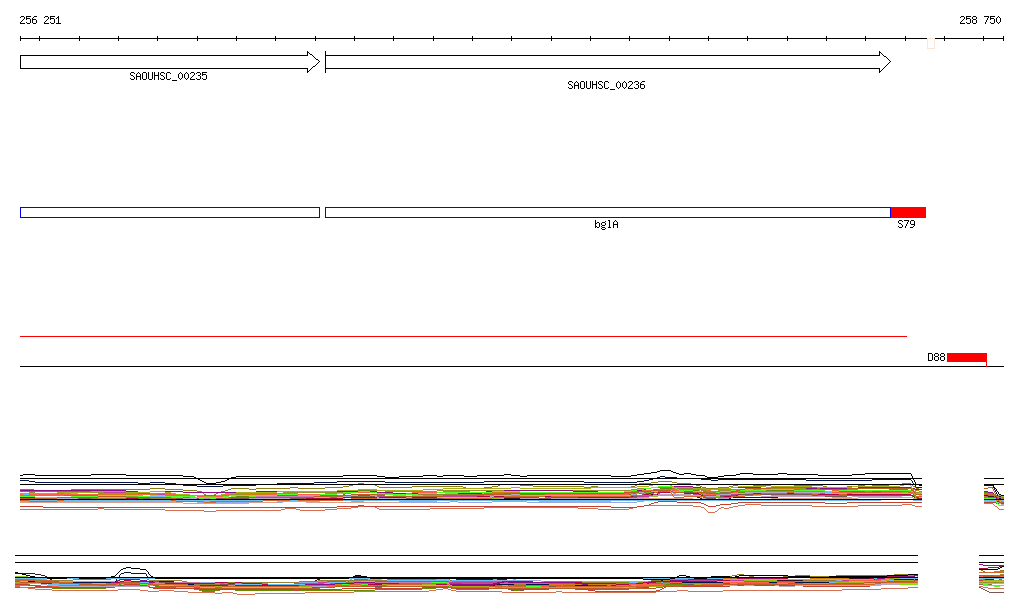Select the bglA blue-outlined transcript box

pos(607,212)
